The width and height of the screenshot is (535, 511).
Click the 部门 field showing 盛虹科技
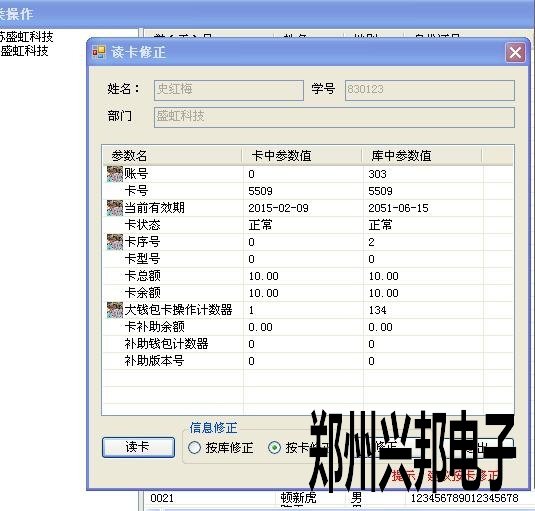point(334,117)
